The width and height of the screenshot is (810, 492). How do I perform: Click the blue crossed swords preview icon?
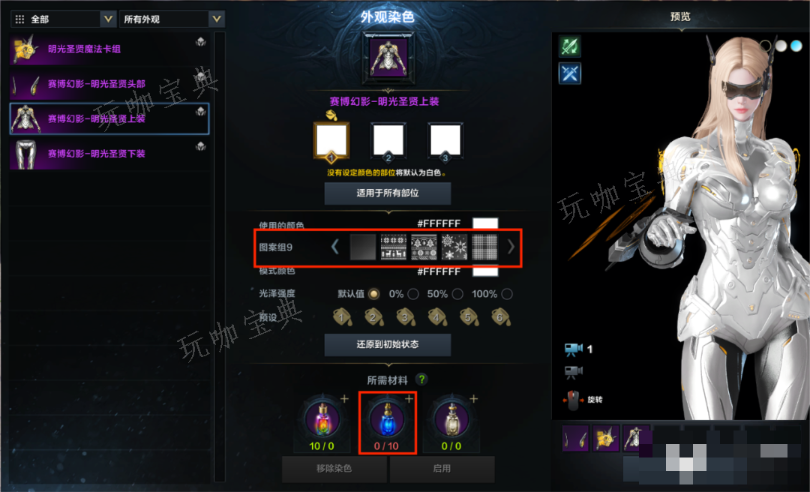(569, 73)
